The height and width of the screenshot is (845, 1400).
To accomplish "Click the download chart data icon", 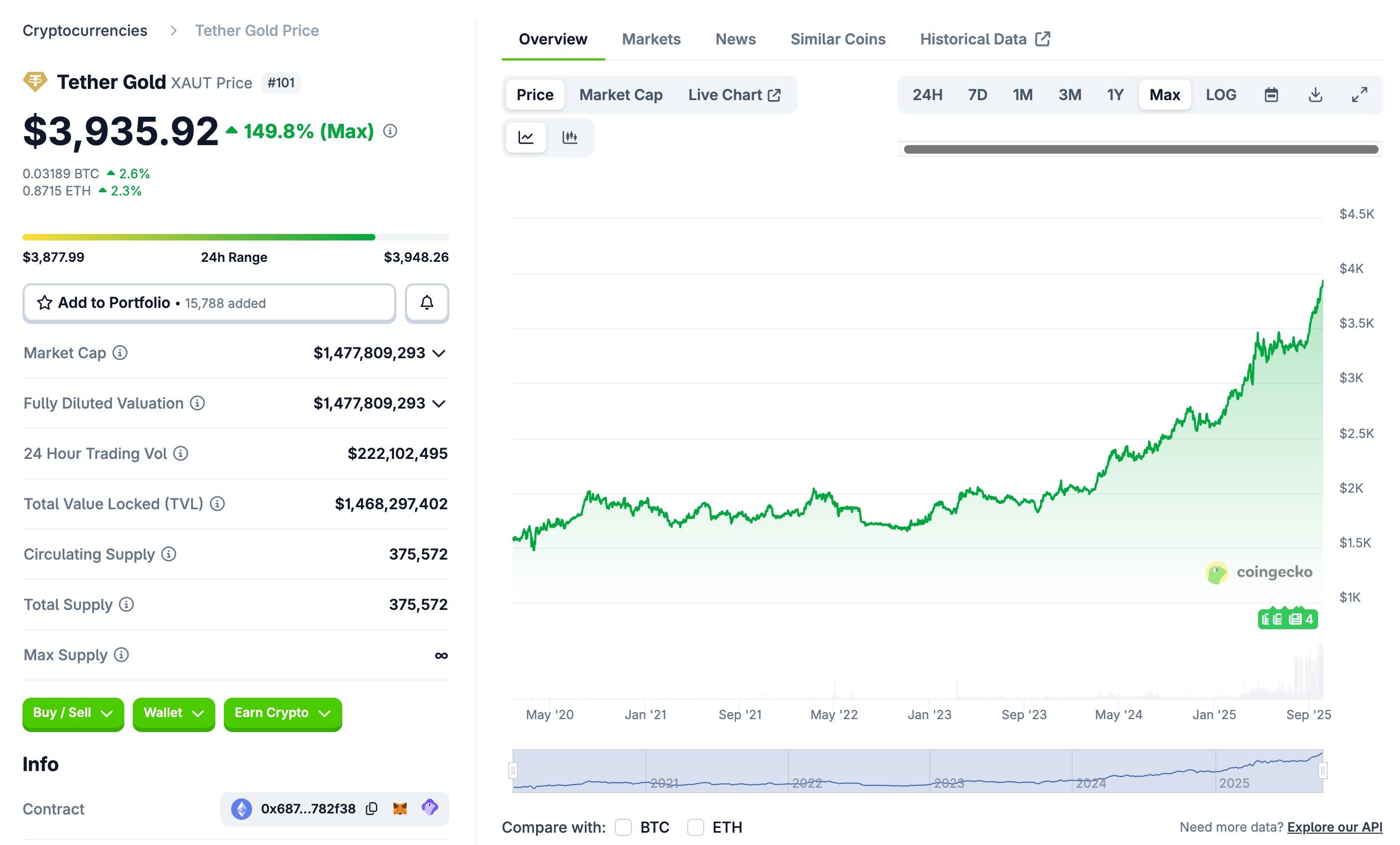I will click(x=1315, y=95).
